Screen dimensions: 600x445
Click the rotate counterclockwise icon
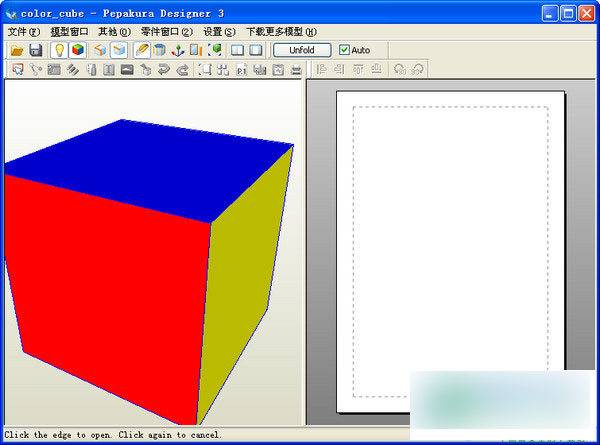point(400,69)
